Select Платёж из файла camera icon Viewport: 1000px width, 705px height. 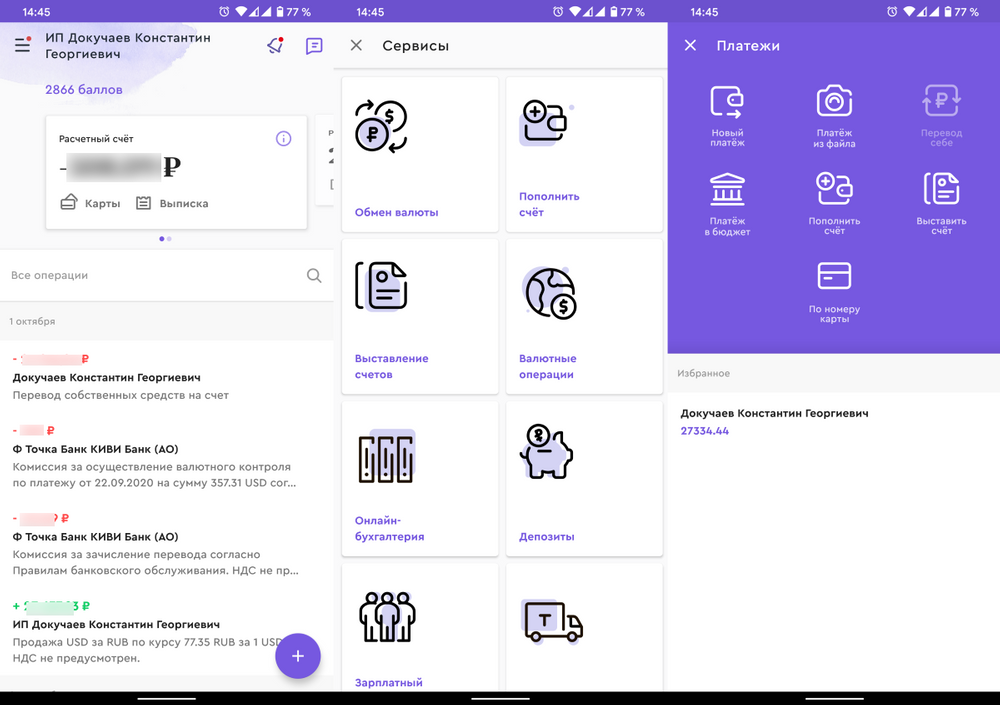834,116
